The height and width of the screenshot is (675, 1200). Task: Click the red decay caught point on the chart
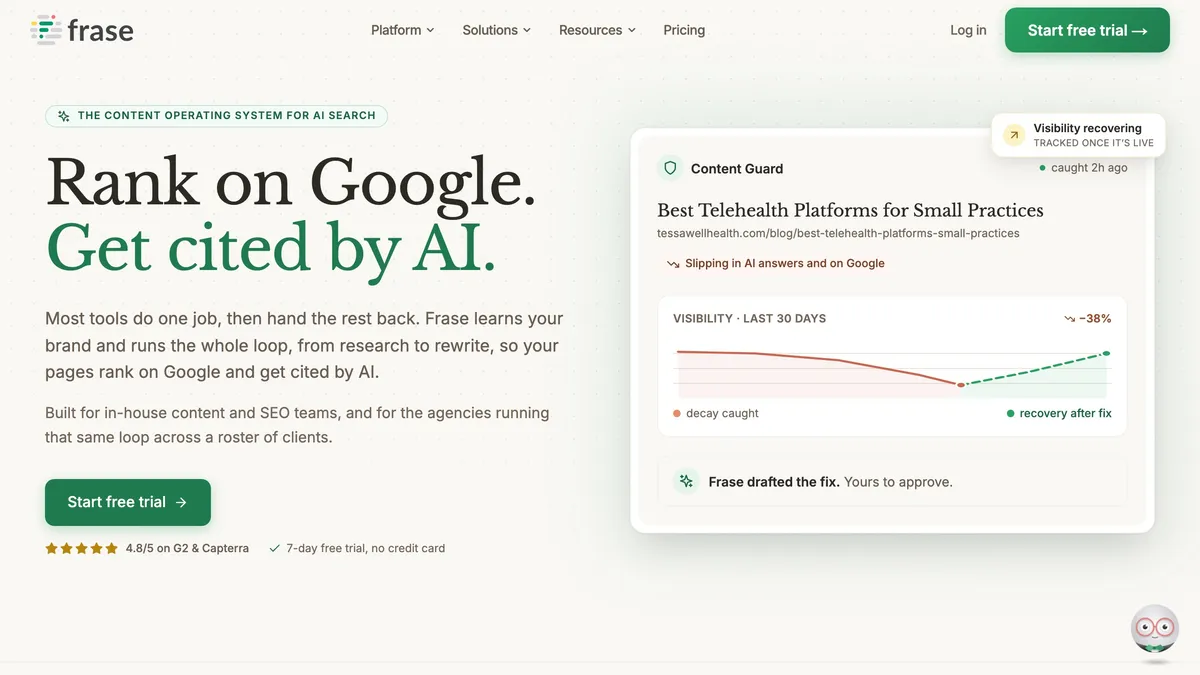click(x=961, y=385)
